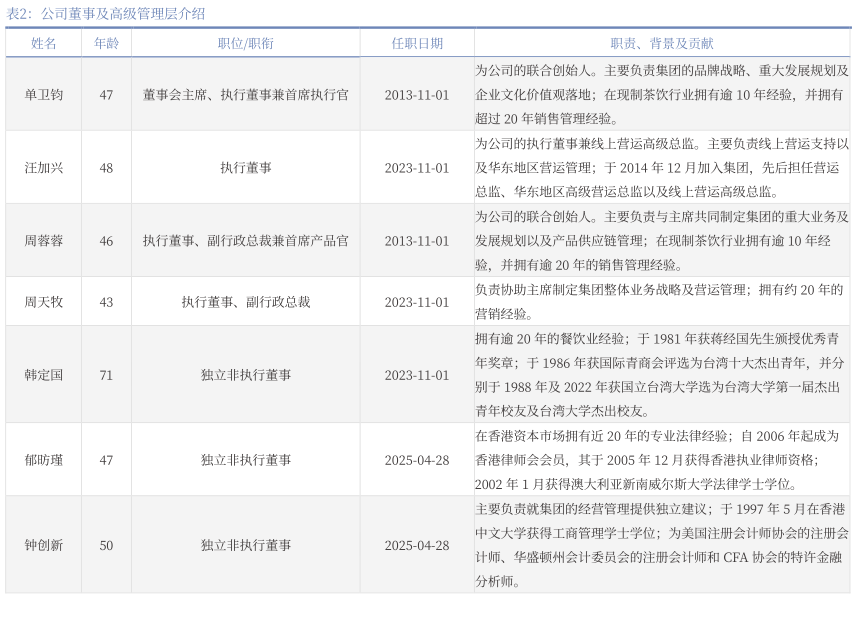Select the name cell 周天牧
Viewport: 868px width, 625px height.
point(43,302)
